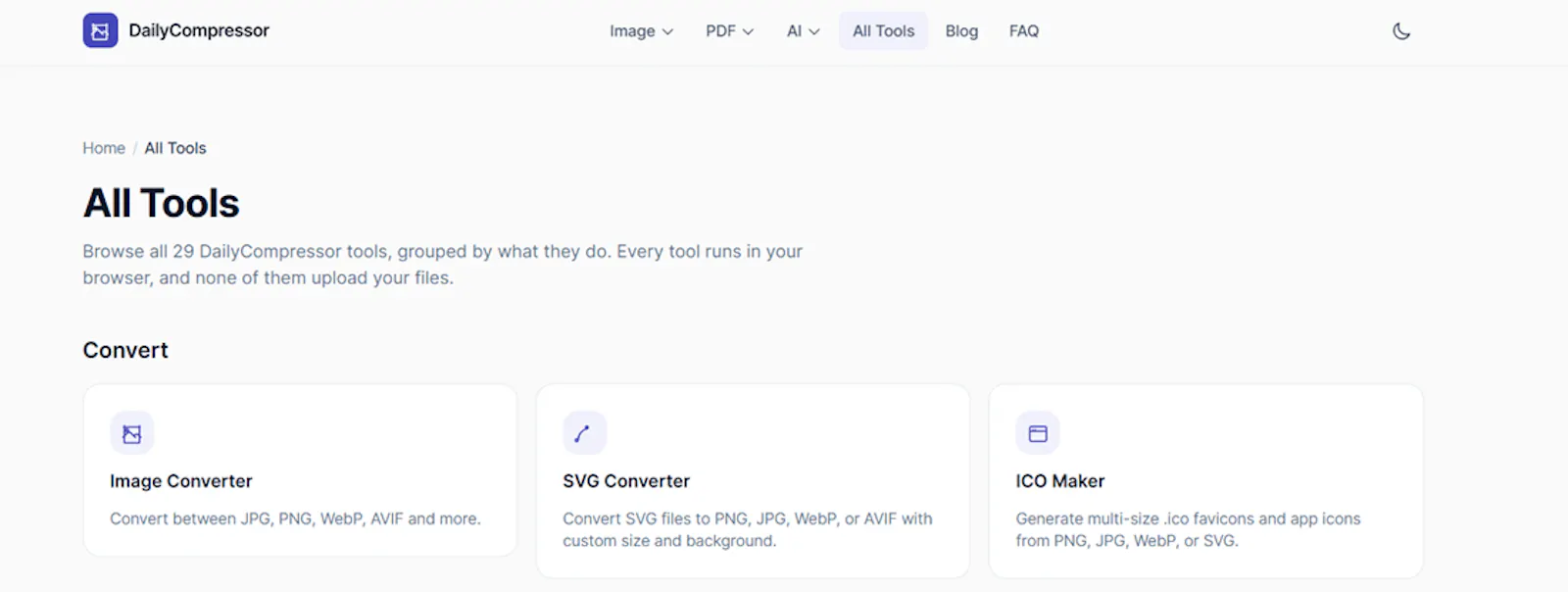The height and width of the screenshot is (592, 1568).
Task: Click 'Generate multi-size .ico favicons' description
Action: 1188,529
